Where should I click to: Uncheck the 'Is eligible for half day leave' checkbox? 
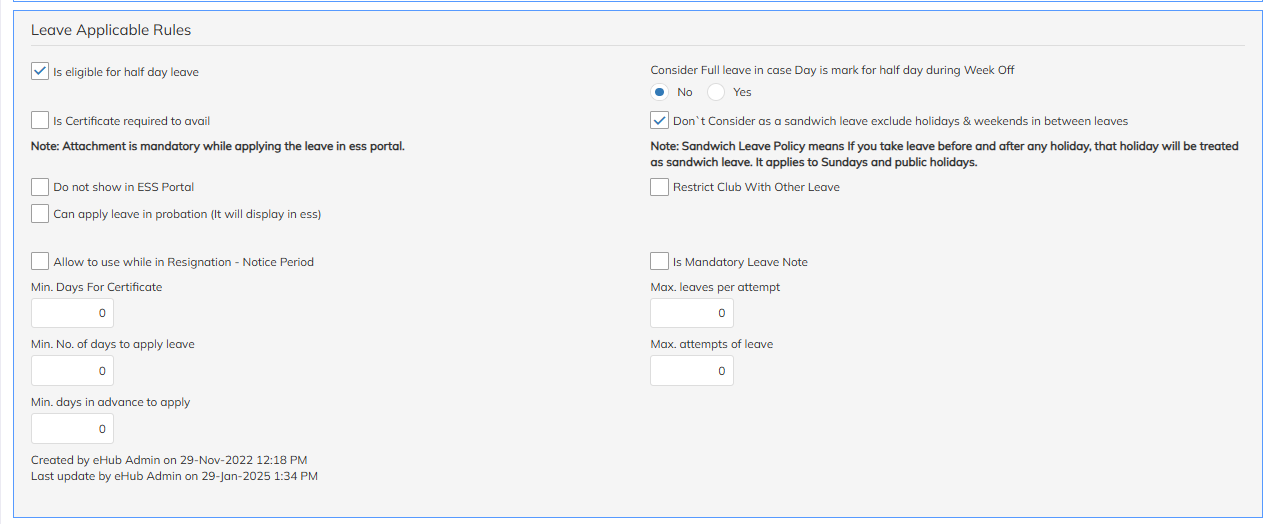coord(40,72)
